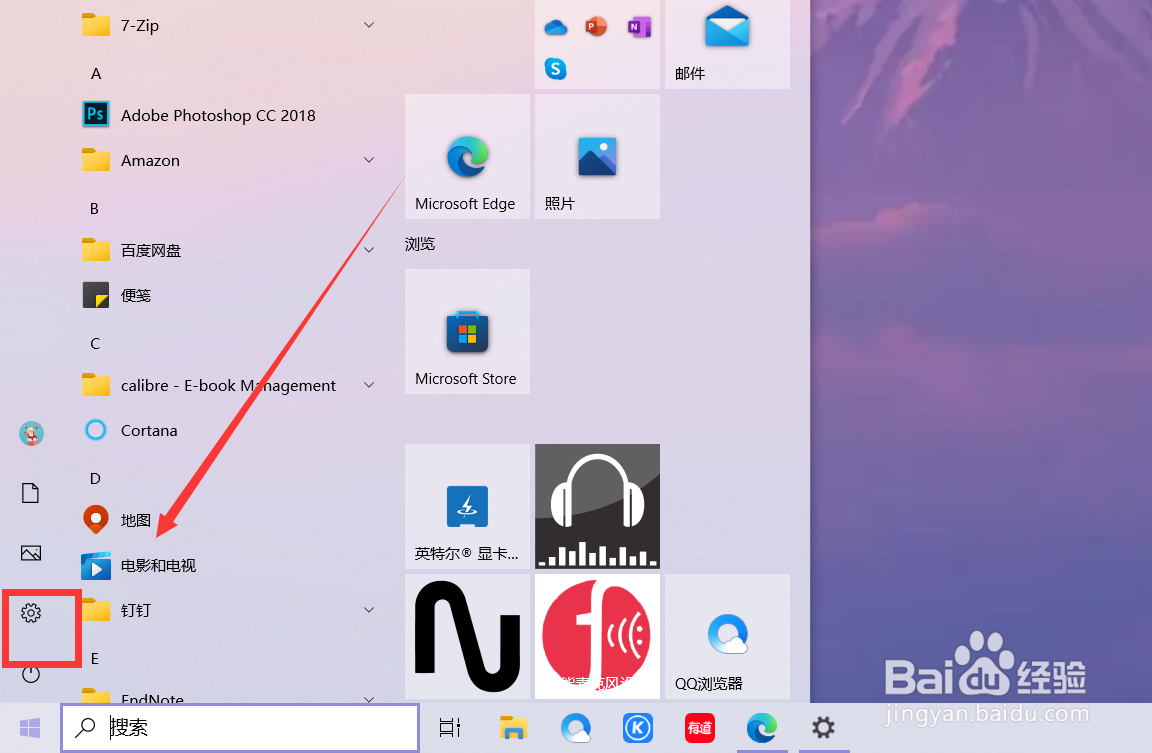Open File Explorer from the taskbar
1152x753 pixels.
[x=514, y=728]
